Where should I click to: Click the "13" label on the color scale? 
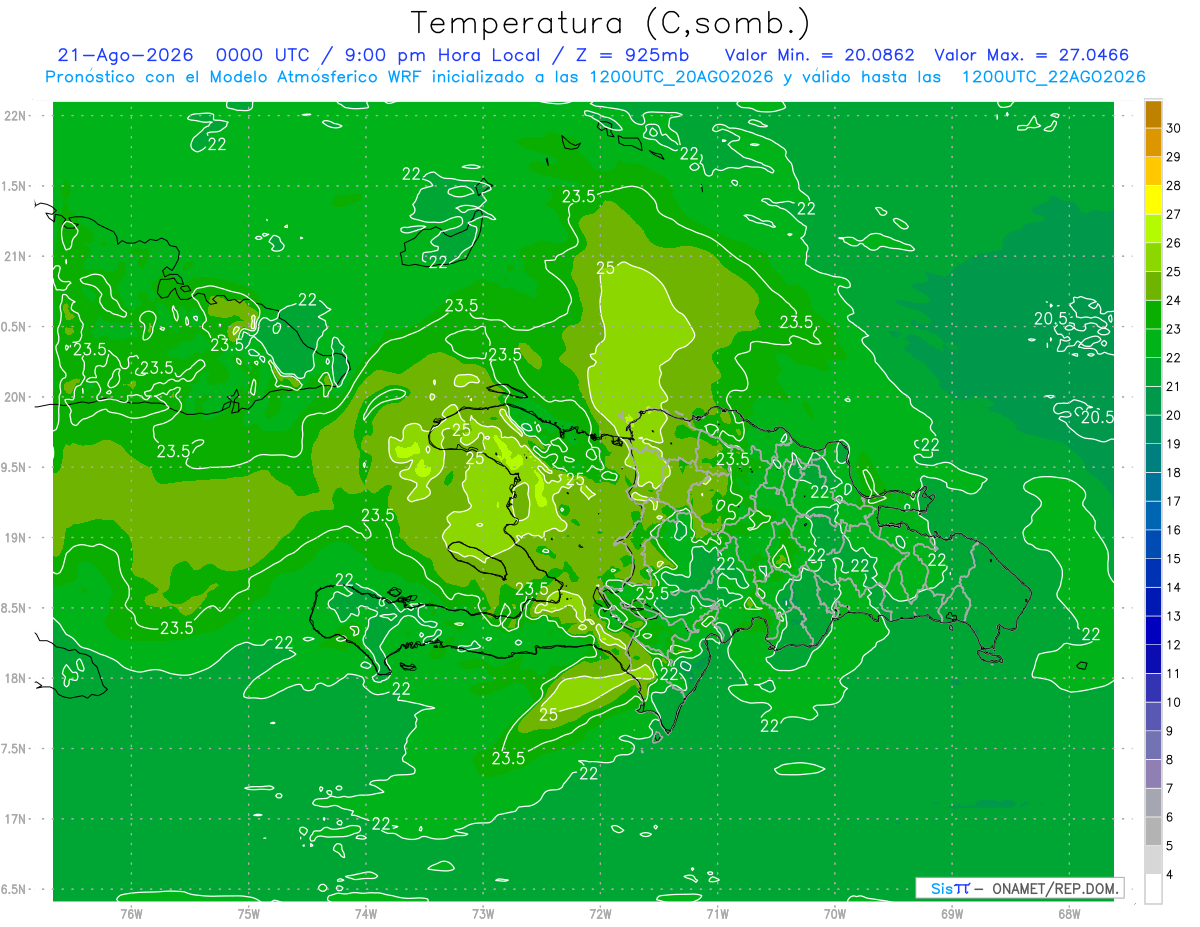pos(1174,616)
